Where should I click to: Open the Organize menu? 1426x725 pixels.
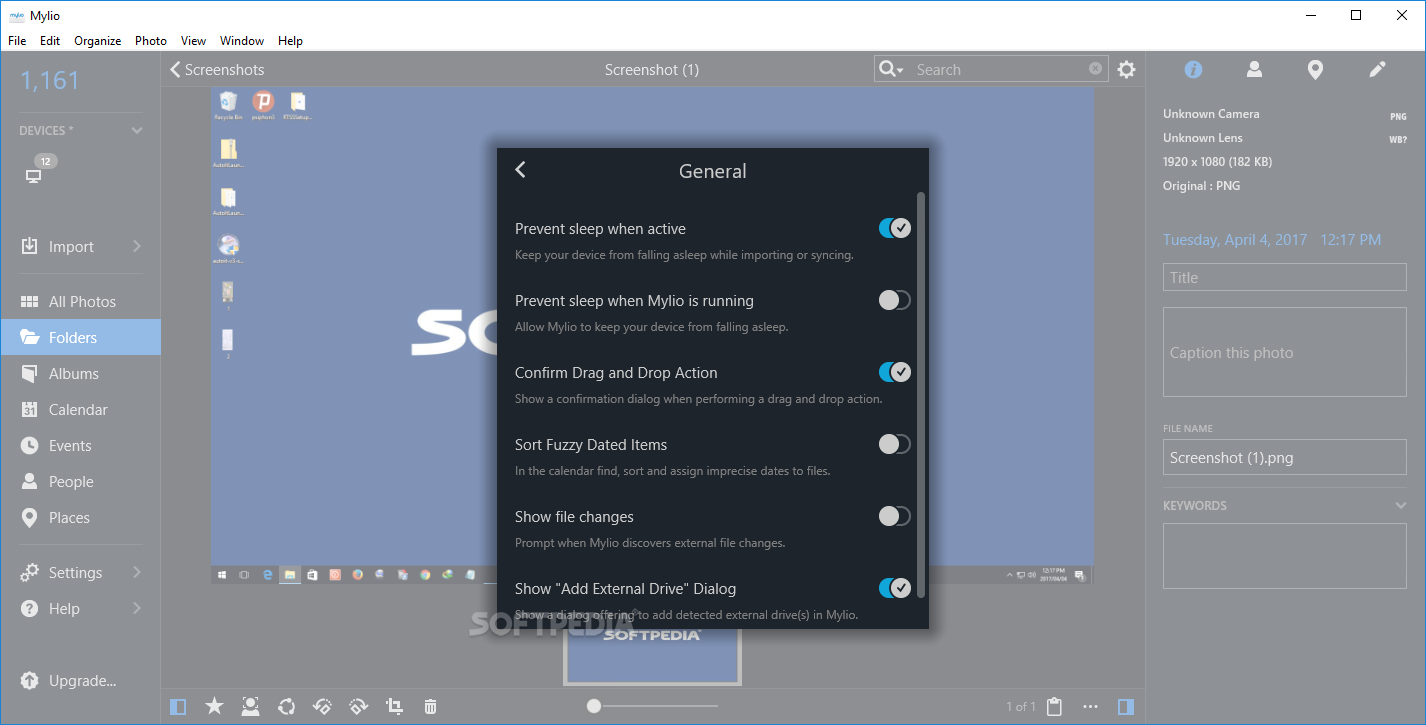tap(98, 41)
